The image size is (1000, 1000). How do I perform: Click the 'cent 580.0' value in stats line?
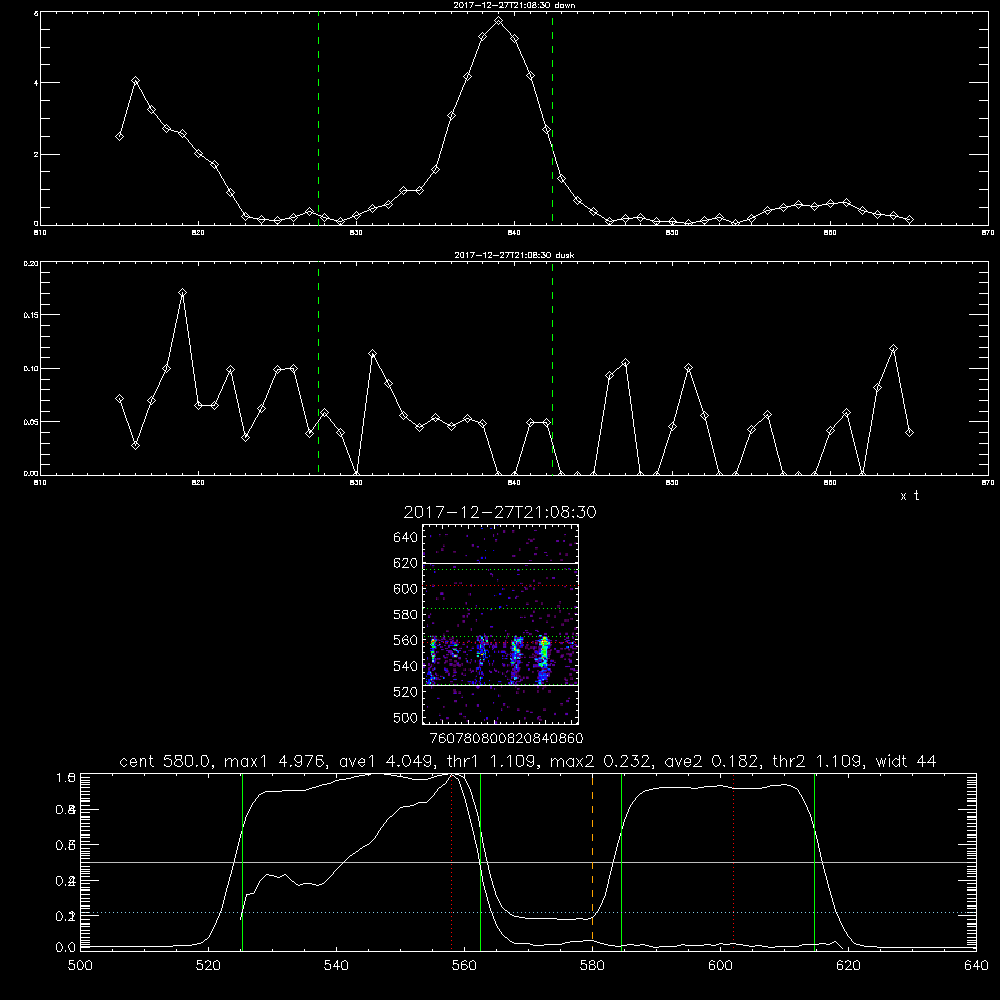tap(166, 761)
